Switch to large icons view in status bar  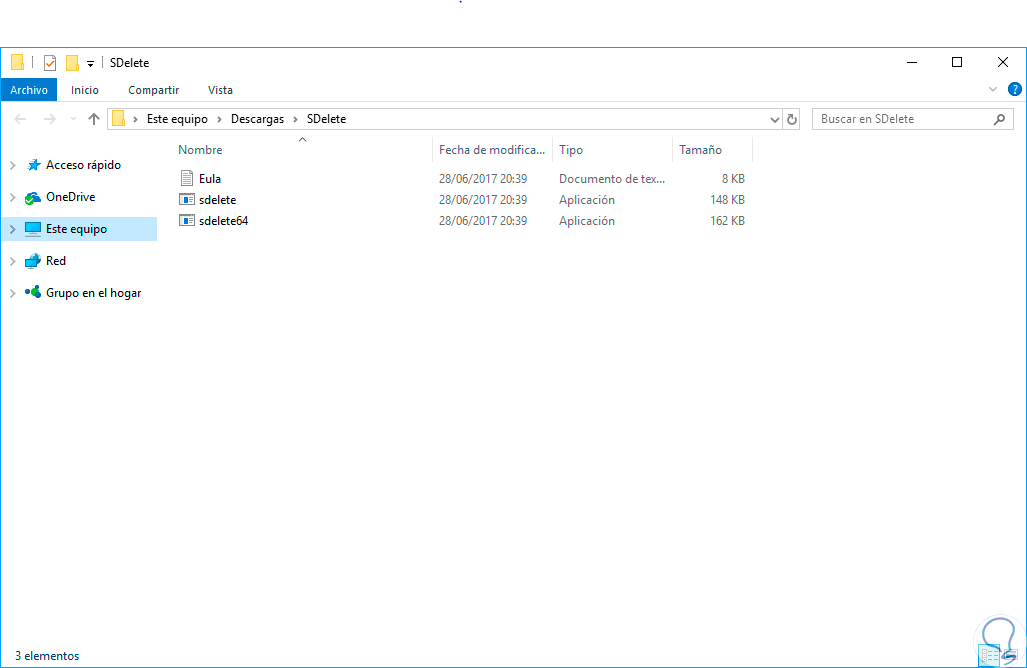[x=1009, y=655]
